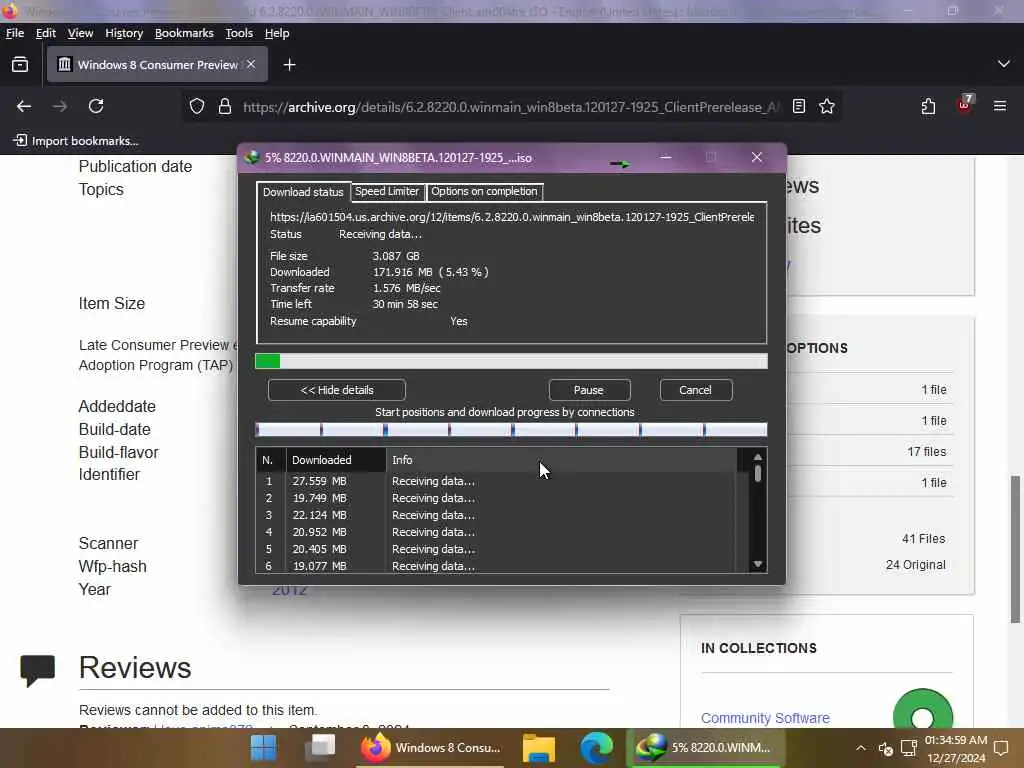Image resolution: width=1024 pixels, height=768 pixels.
Task: Open tracking protection shield icon
Action: [197, 106]
